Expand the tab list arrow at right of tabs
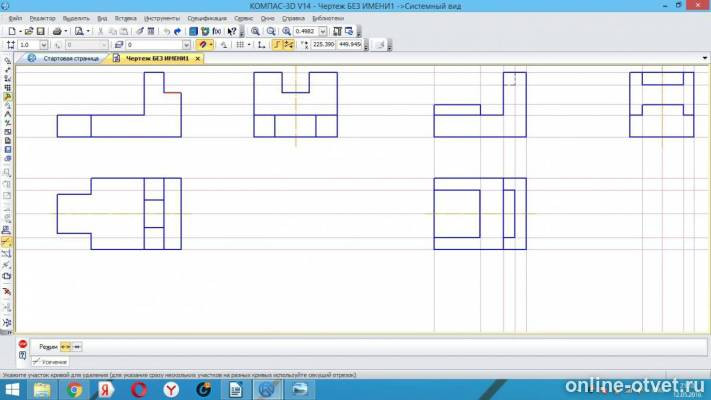 [x=705, y=58]
